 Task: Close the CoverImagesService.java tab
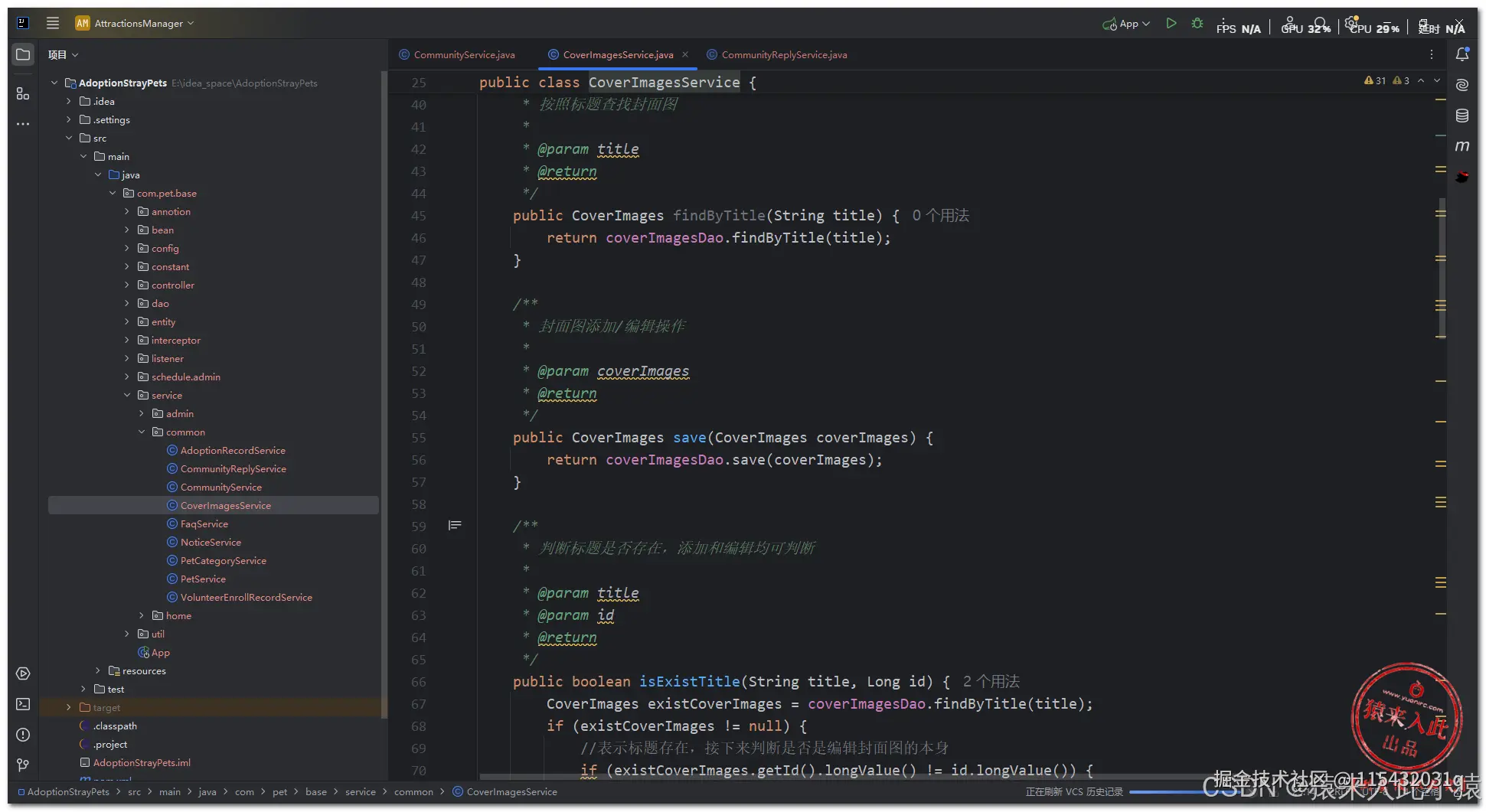click(685, 54)
